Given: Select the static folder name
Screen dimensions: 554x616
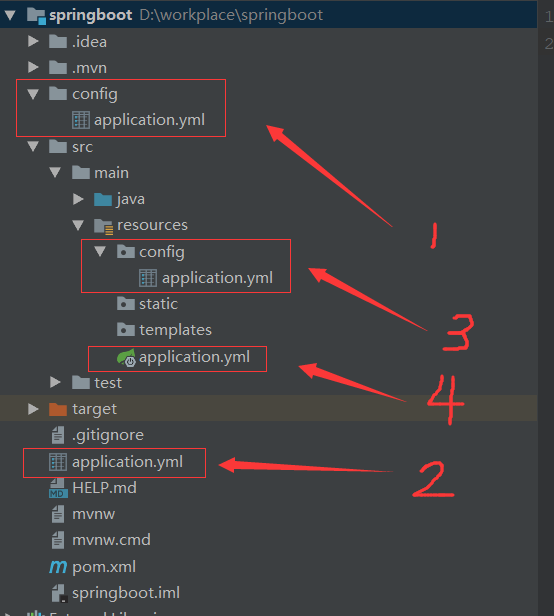Looking at the screenshot, I should coord(158,304).
